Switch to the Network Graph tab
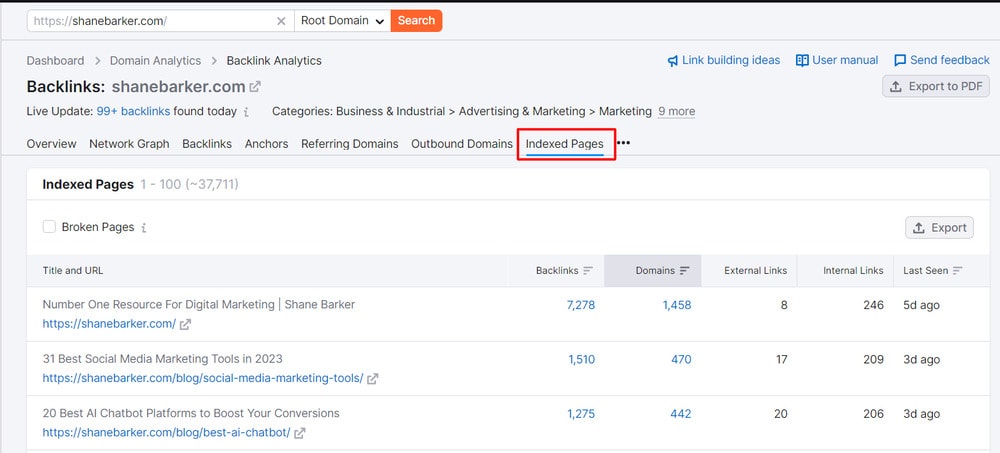 (129, 144)
